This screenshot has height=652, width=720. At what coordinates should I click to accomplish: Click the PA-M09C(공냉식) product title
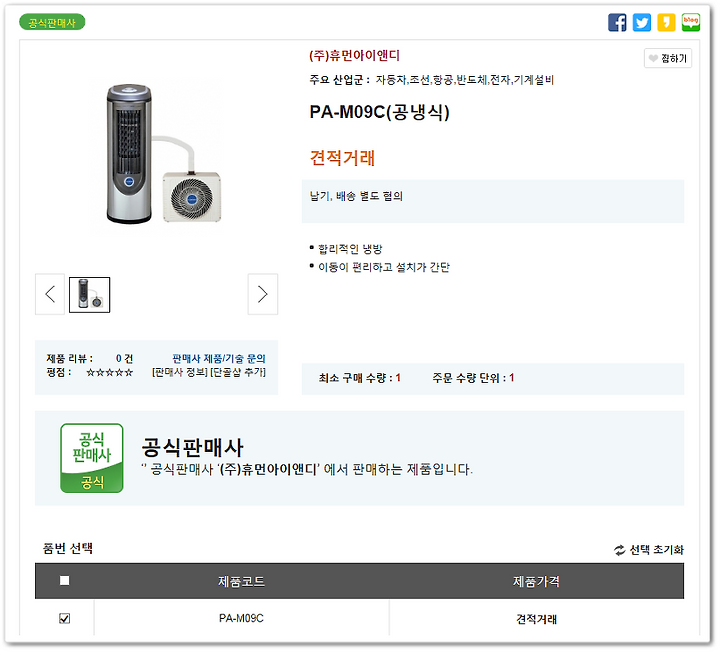click(x=379, y=112)
